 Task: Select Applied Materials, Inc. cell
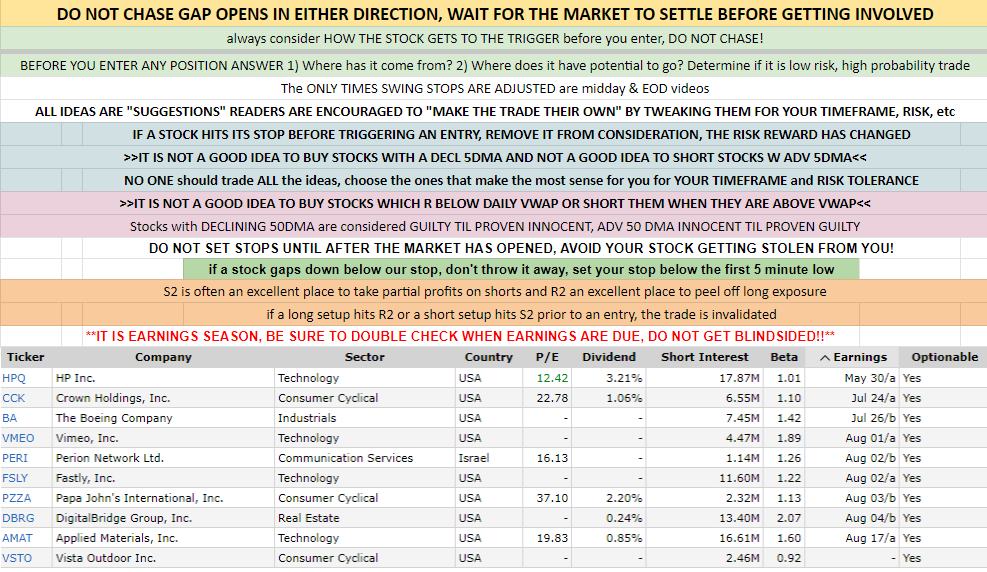(x=164, y=538)
